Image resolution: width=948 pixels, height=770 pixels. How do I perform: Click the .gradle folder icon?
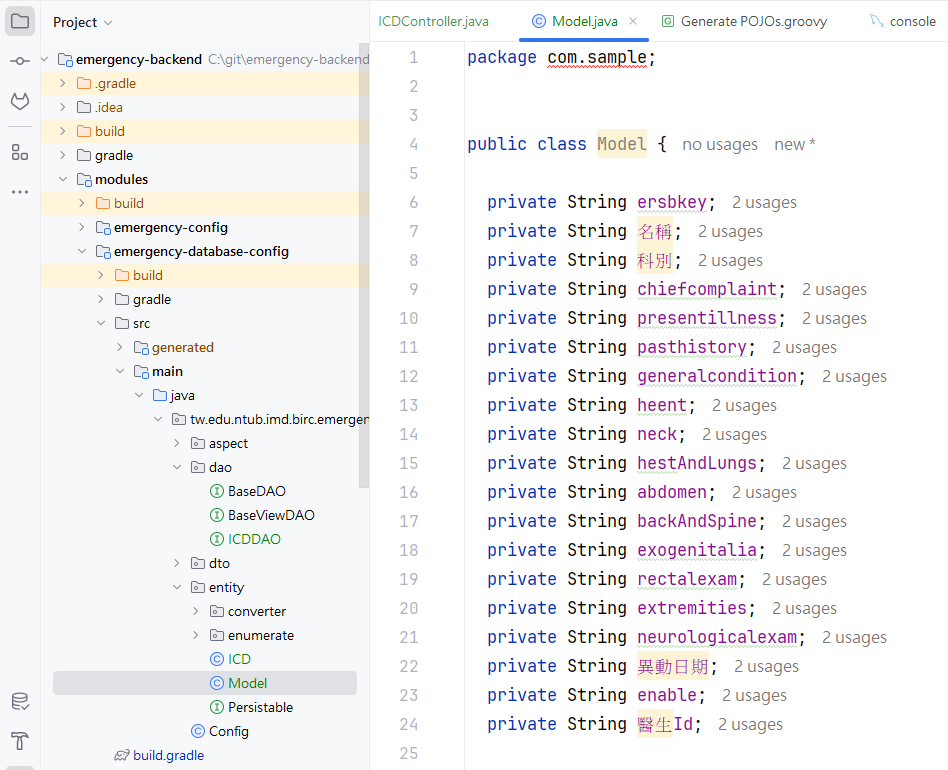click(x=84, y=83)
